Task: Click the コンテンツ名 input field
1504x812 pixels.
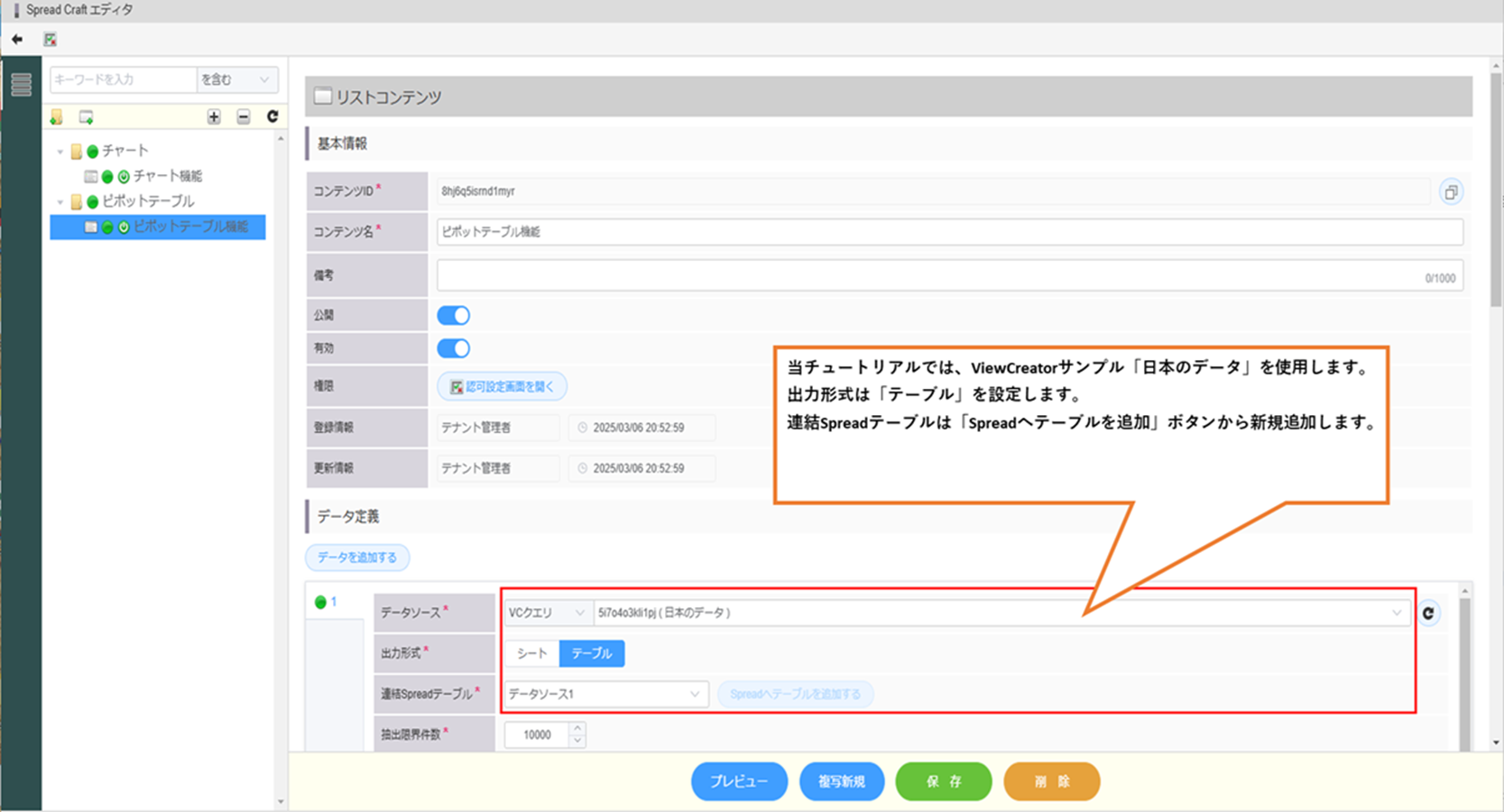Action: click(948, 232)
